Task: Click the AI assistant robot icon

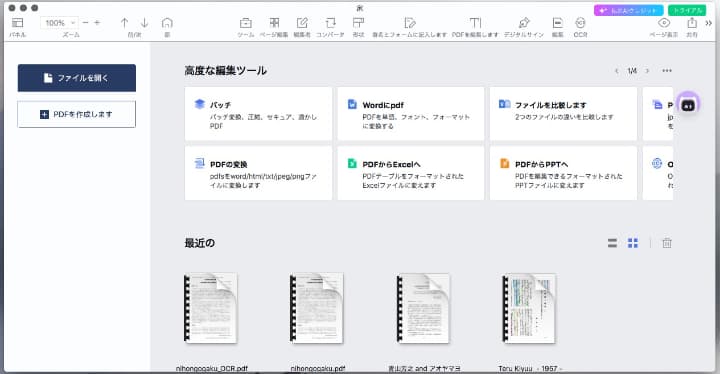Action: (x=687, y=105)
